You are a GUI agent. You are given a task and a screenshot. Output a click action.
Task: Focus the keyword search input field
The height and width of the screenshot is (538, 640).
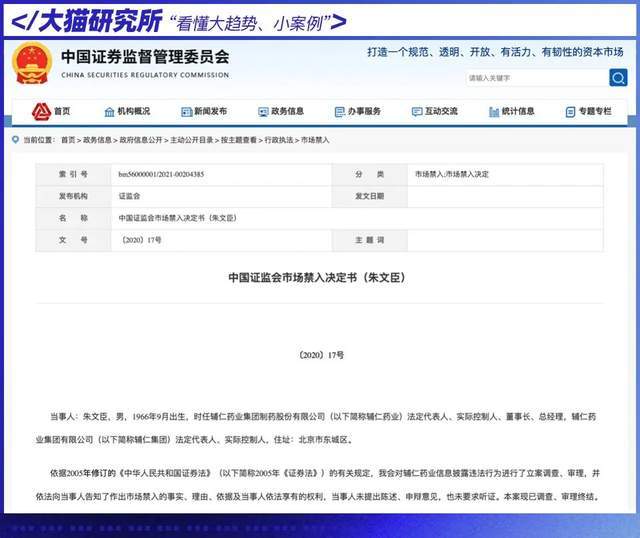click(x=537, y=78)
